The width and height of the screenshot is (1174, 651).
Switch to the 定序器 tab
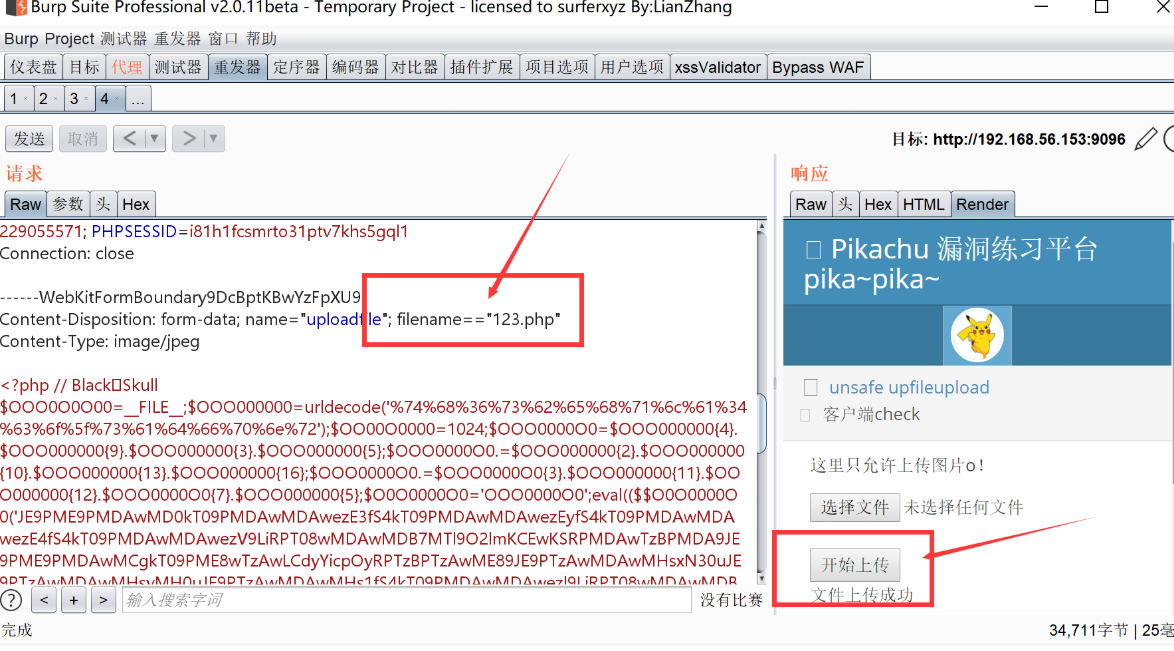[296, 67]
